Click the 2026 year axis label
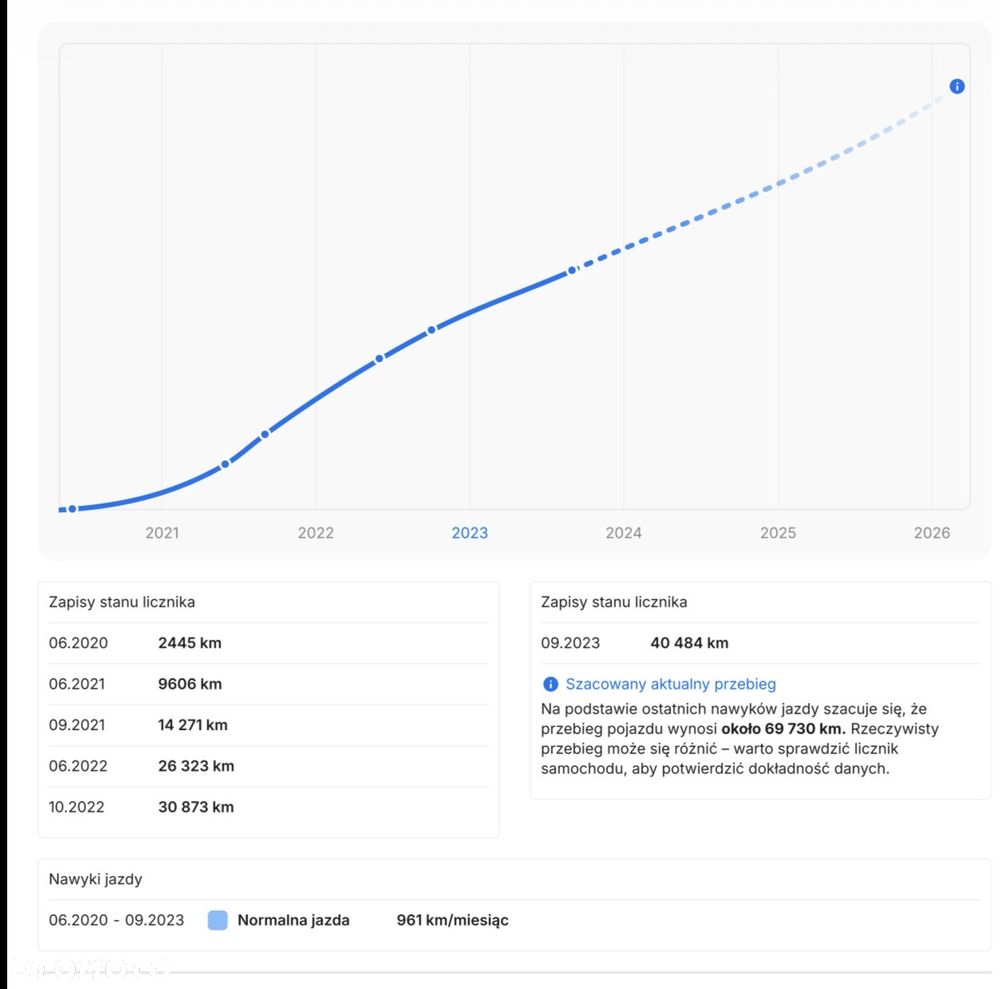The height and width of the screenshot is (989, 1000). (x=931, y=533)
